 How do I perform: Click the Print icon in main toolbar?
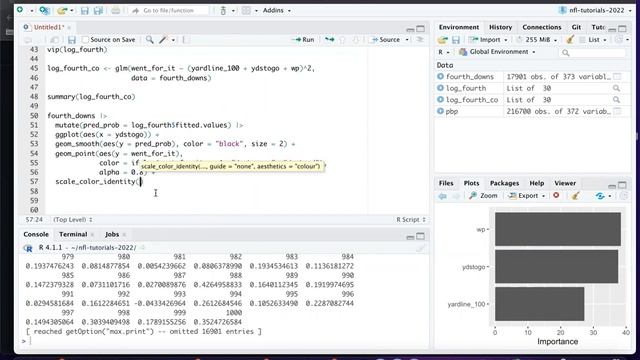coord(116,11)
